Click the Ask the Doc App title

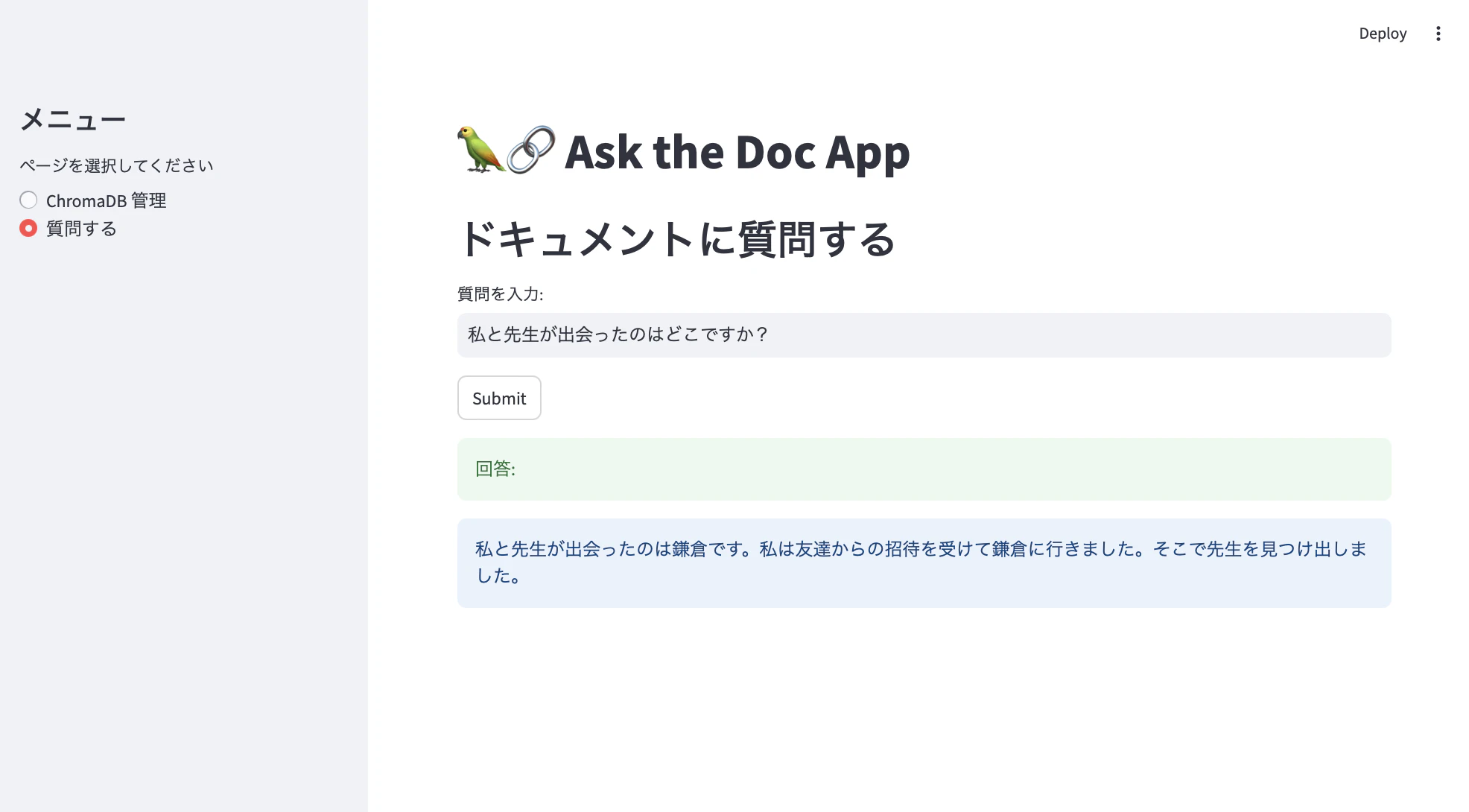(x=737, y=152)
